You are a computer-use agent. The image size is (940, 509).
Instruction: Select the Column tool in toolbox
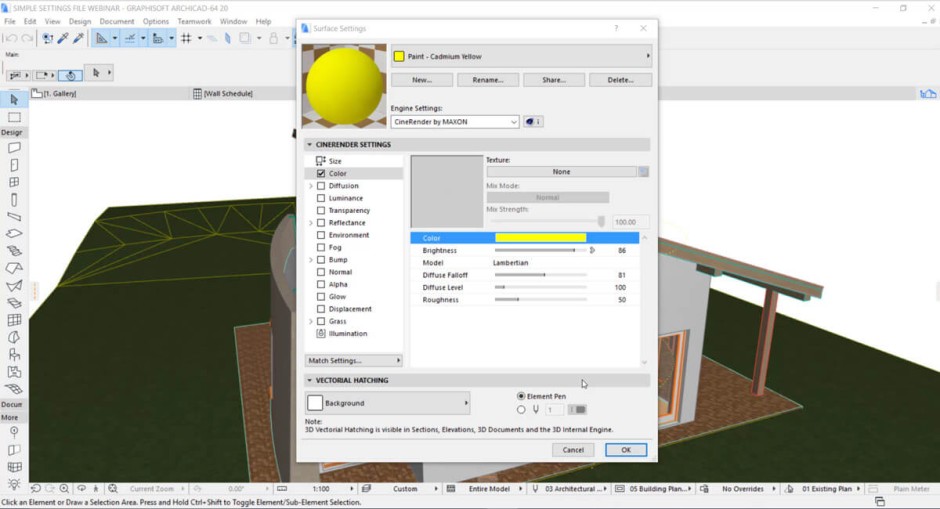click(14, 200)
